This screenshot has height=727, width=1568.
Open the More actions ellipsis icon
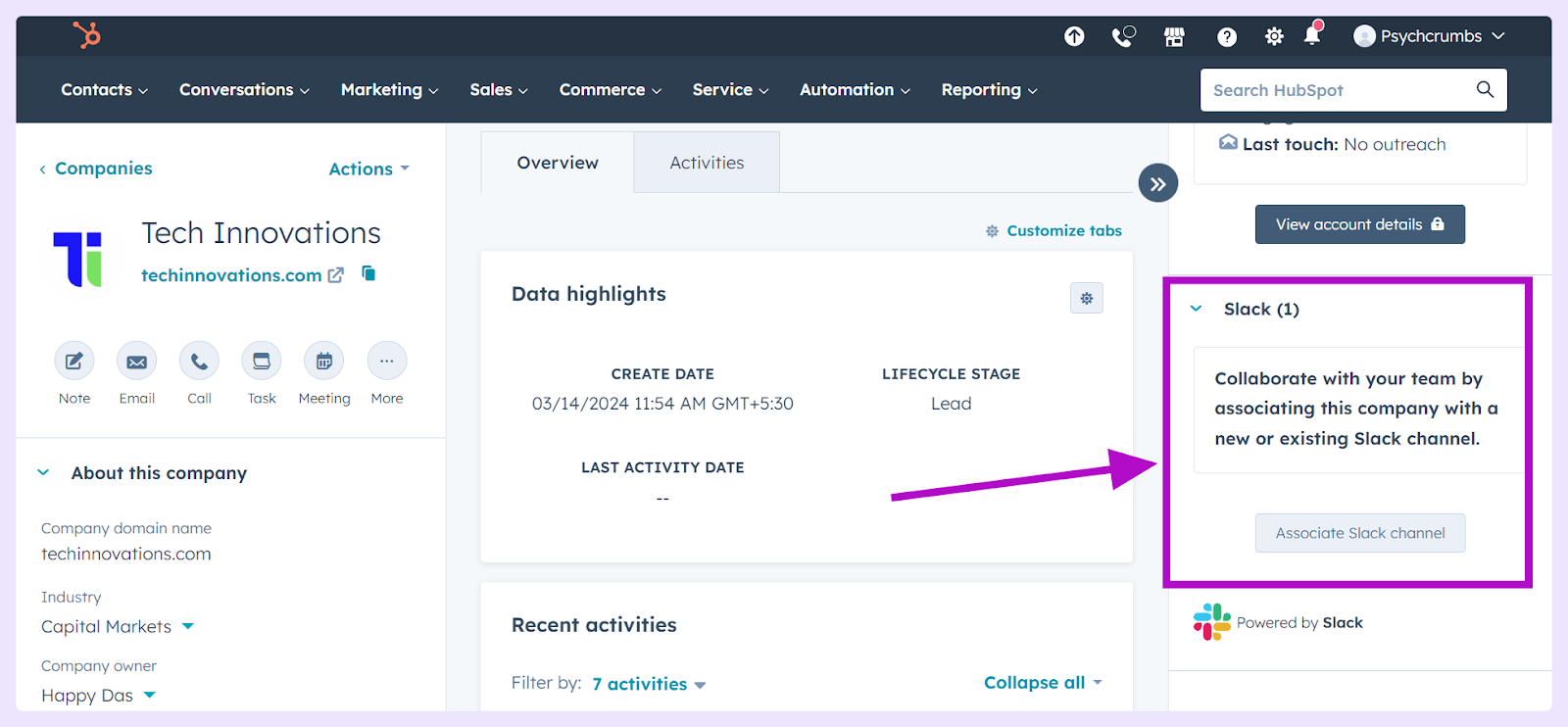pos(387,362)
